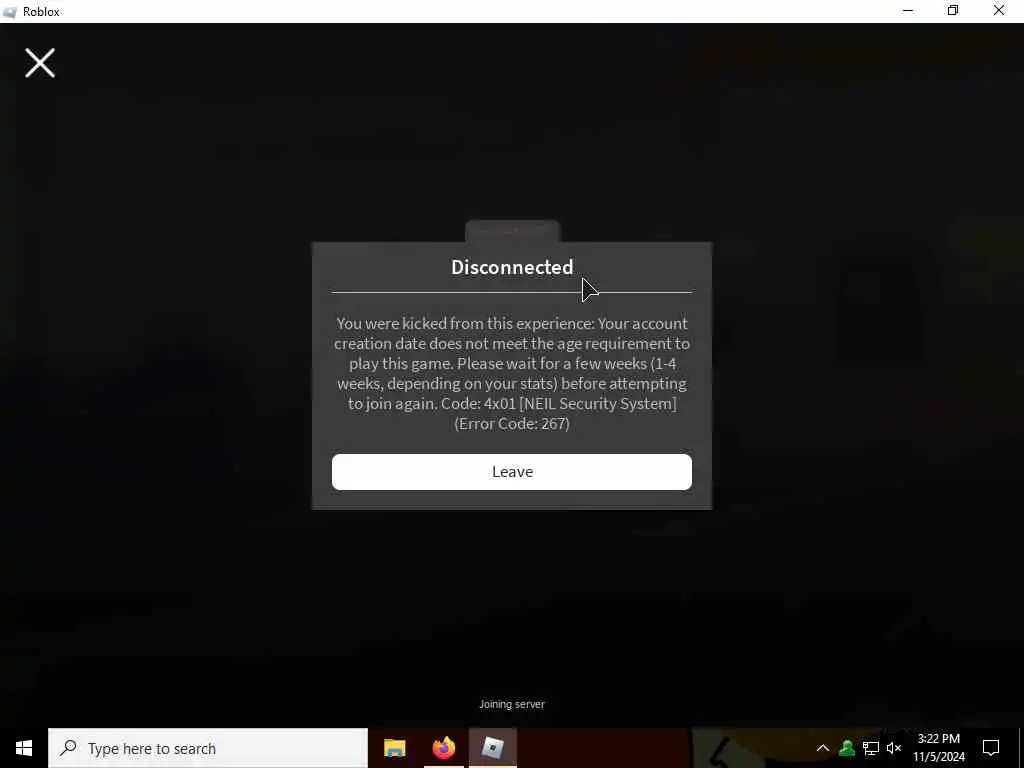Click the date 11/5/2024 in taskbar
The image size is (1024, 768).
(938, 757)
